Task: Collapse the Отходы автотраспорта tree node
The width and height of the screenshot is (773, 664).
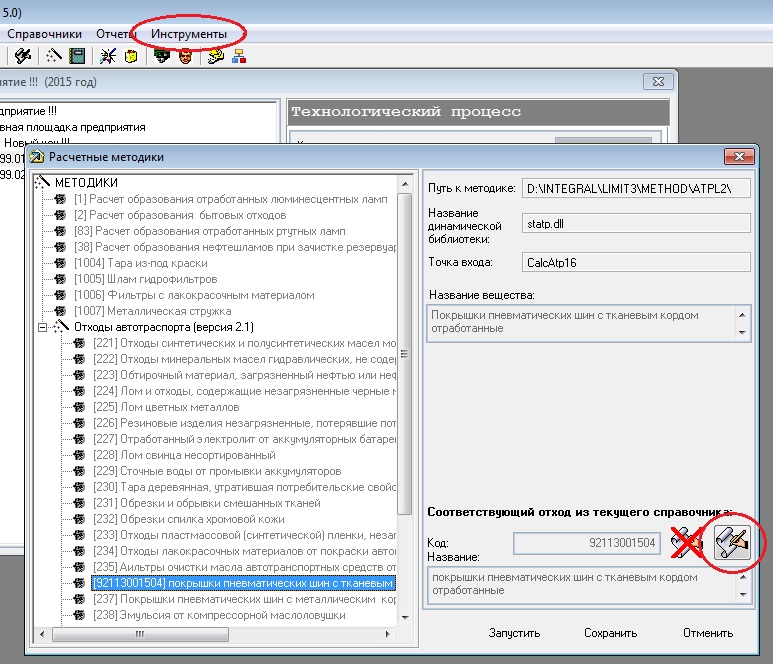Action: 42,327
